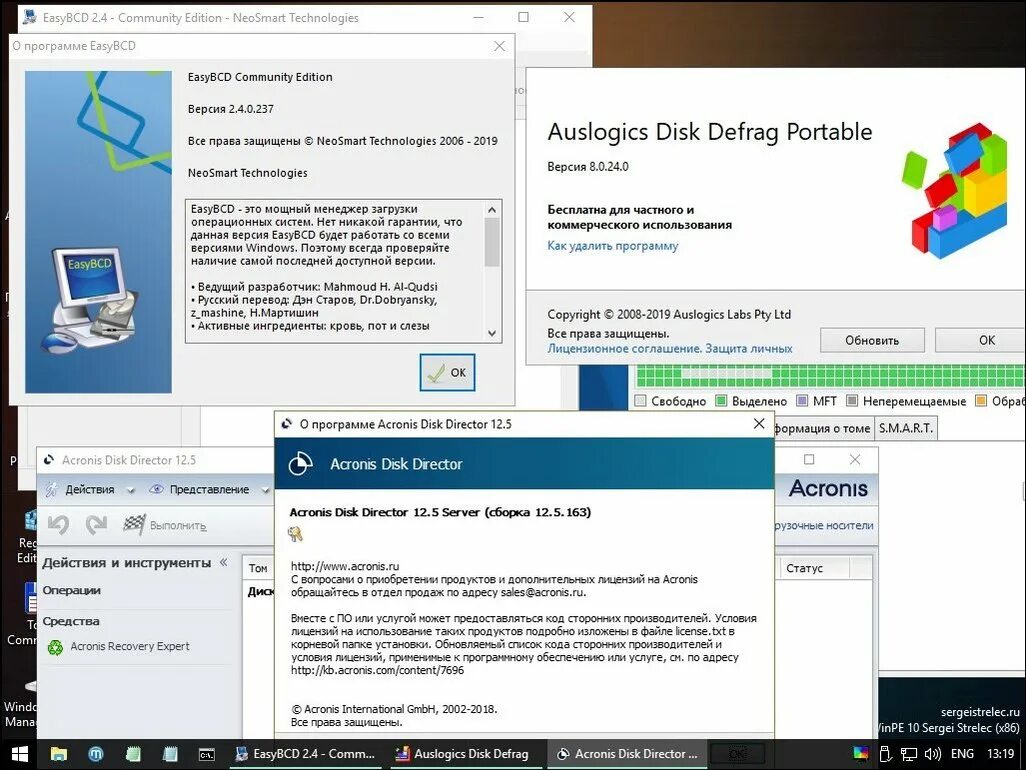This screenshot has height=770, width=1026.
Task: Click the ENG language indicator
Action: pyautogui.click(x=962, y=754)
